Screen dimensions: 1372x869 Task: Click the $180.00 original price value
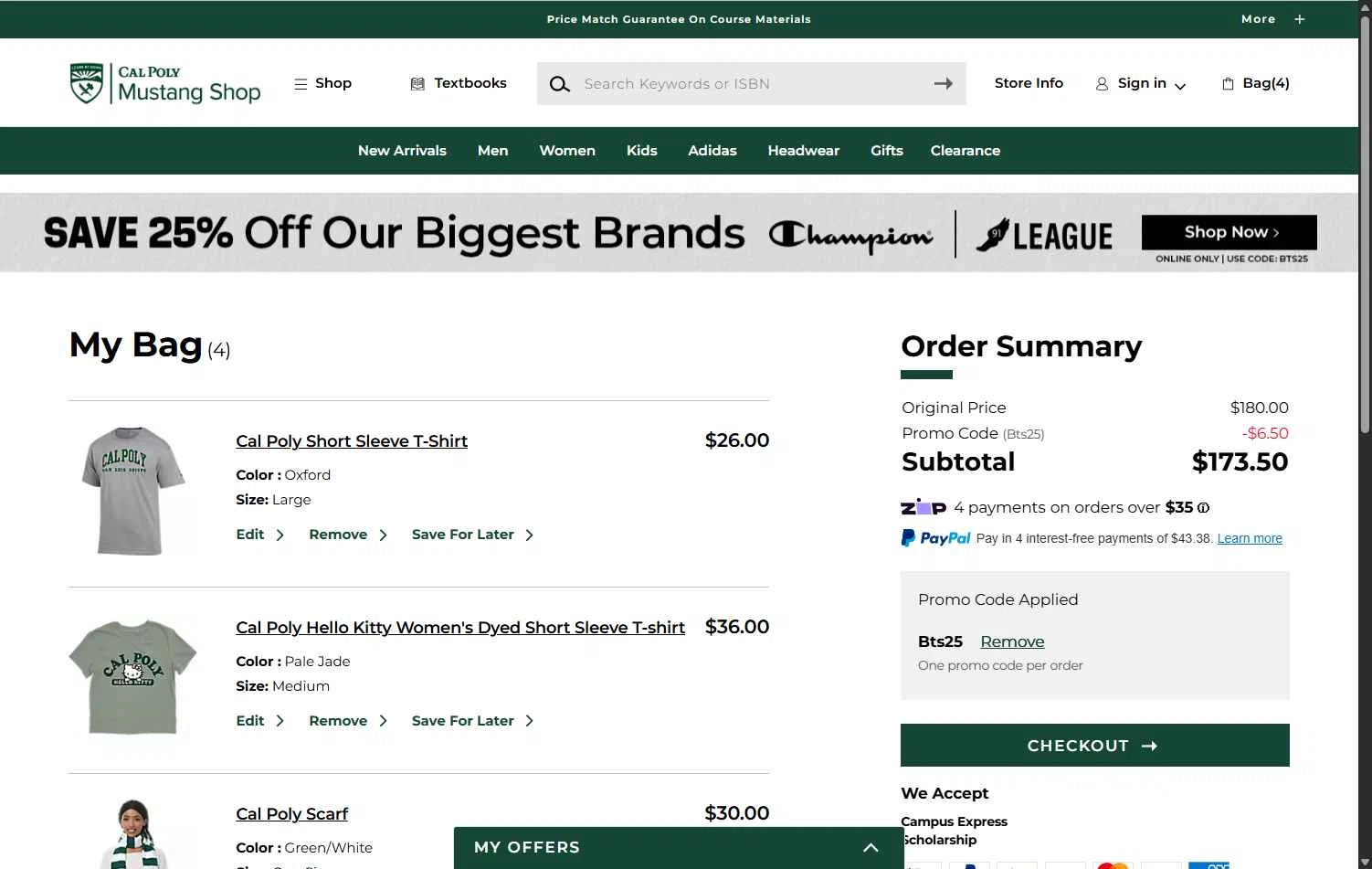pyautogui.click(x=1260, y=408)
